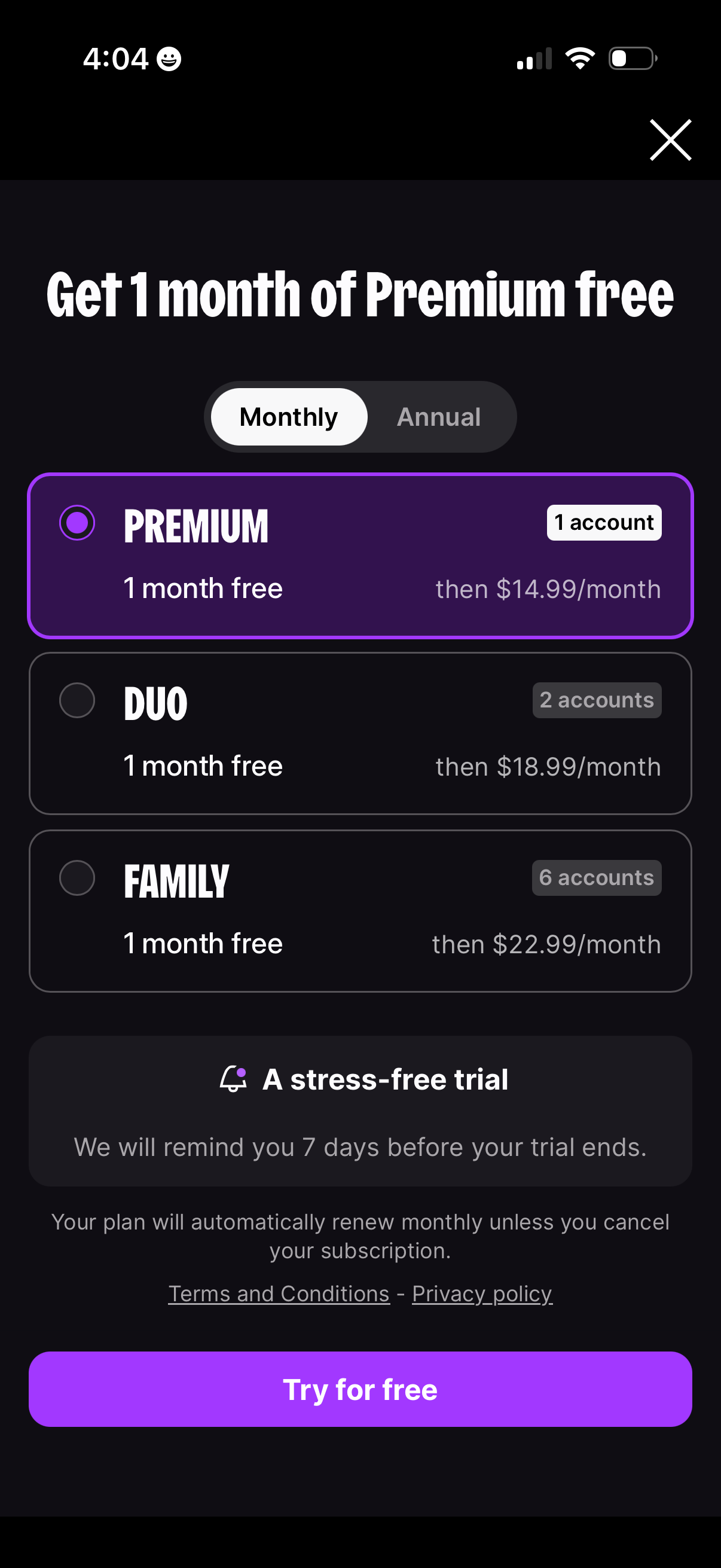Switch to Monthly billing tab
This screenshot has height=1568, width=721.
coord(289,417)
